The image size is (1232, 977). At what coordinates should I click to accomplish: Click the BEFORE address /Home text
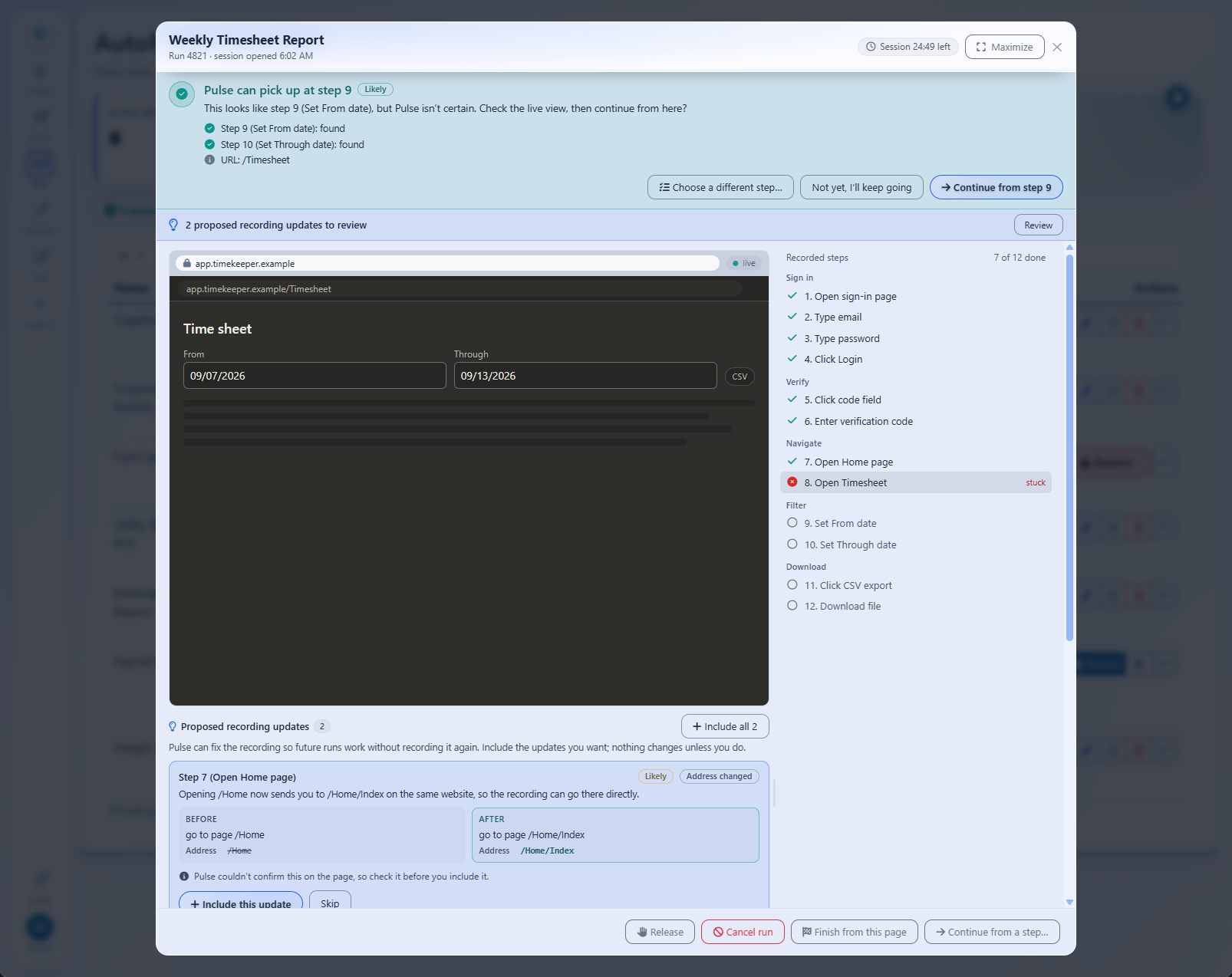point(239,850)
